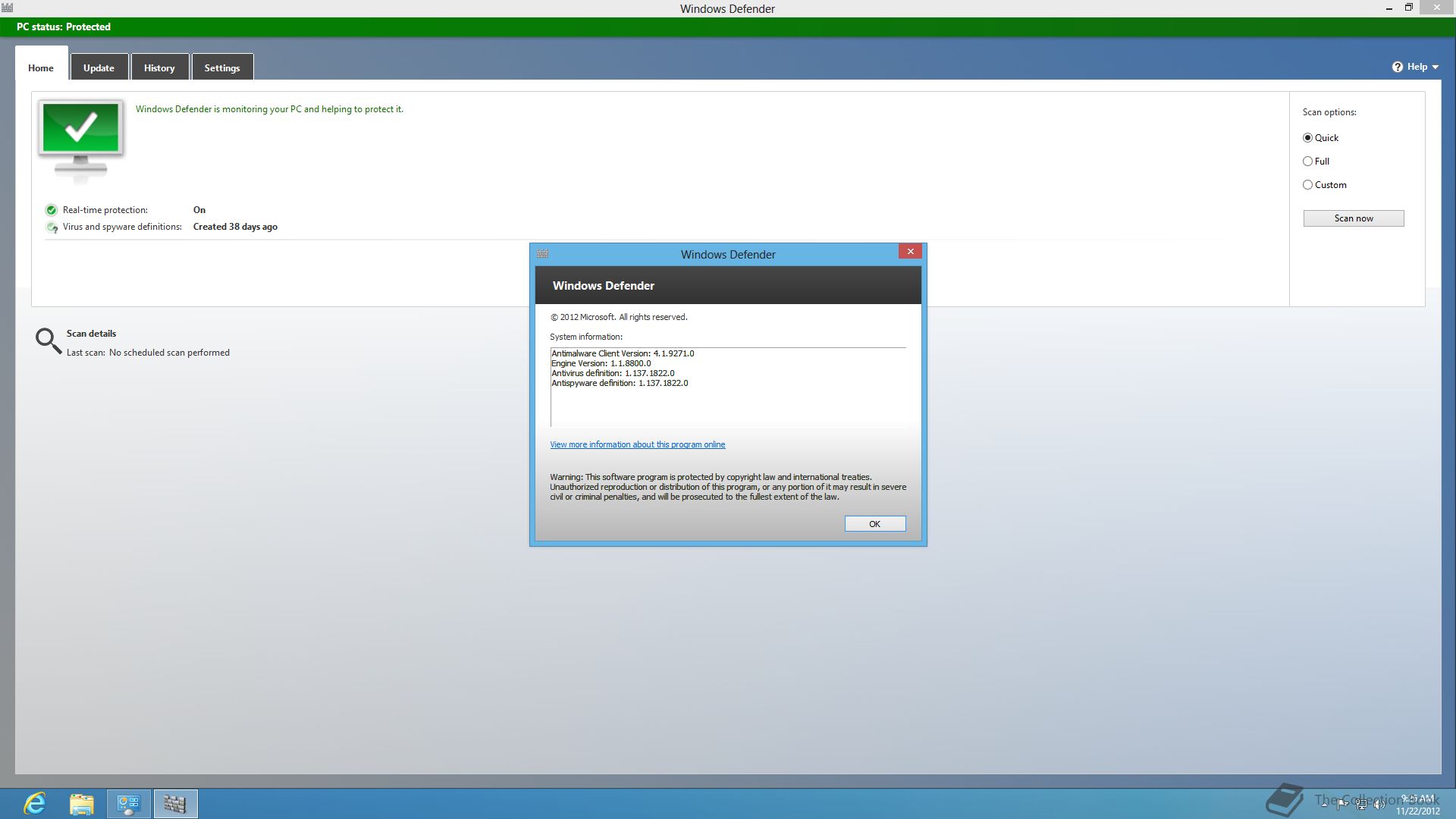
Task: Select the Full scan option
Action: [1316, 162]
